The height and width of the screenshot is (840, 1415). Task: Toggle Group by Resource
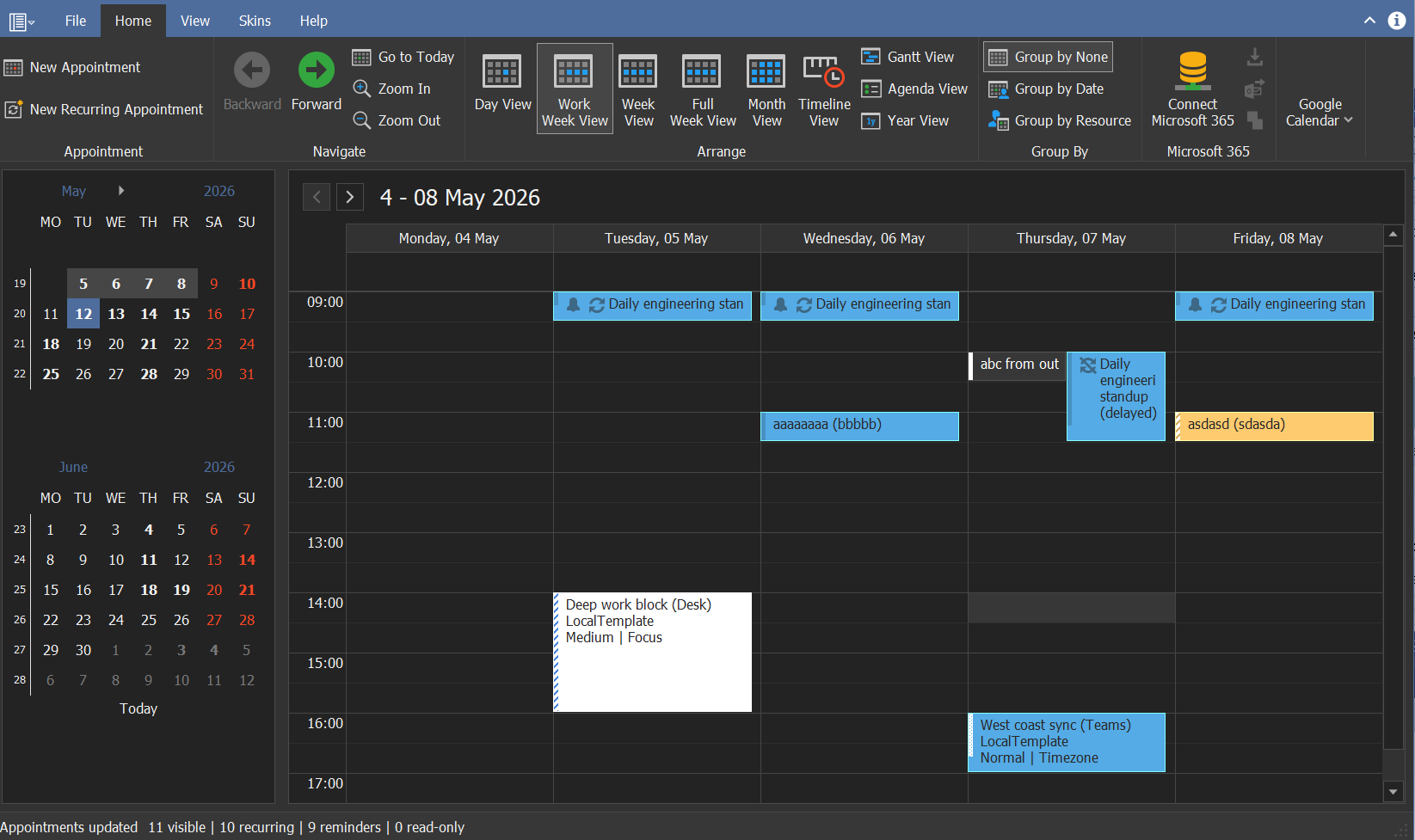(x=1060, y=120)
